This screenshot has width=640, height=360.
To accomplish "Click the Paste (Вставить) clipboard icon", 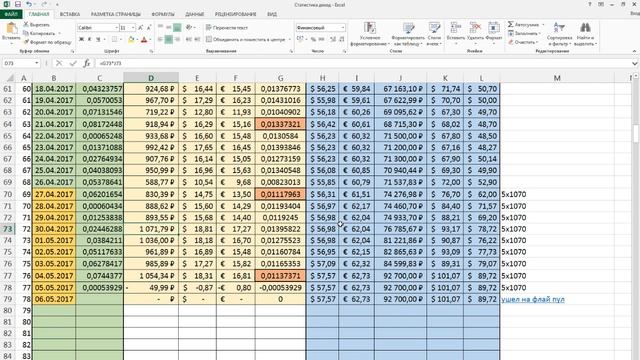I will [11, 29].
